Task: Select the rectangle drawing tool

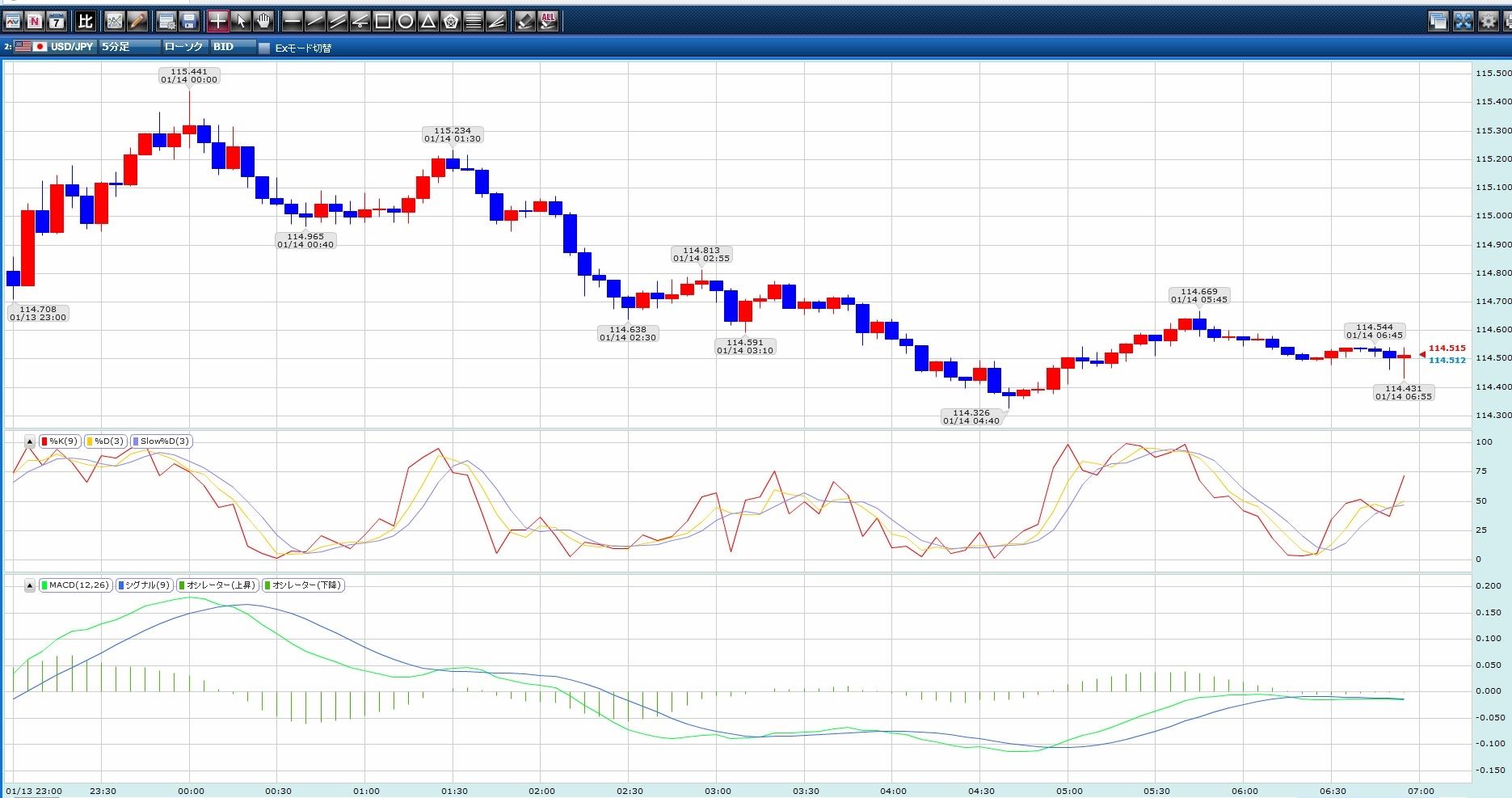Action: (383, 21)
